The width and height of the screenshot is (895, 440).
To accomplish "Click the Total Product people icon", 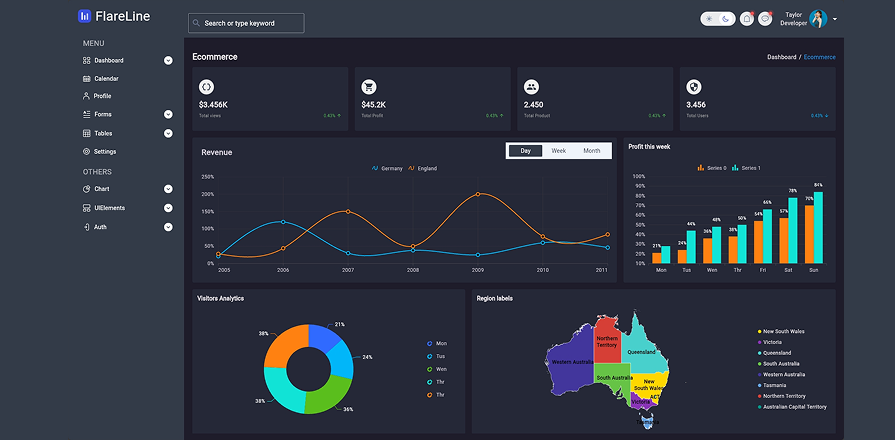I will 531,87.
